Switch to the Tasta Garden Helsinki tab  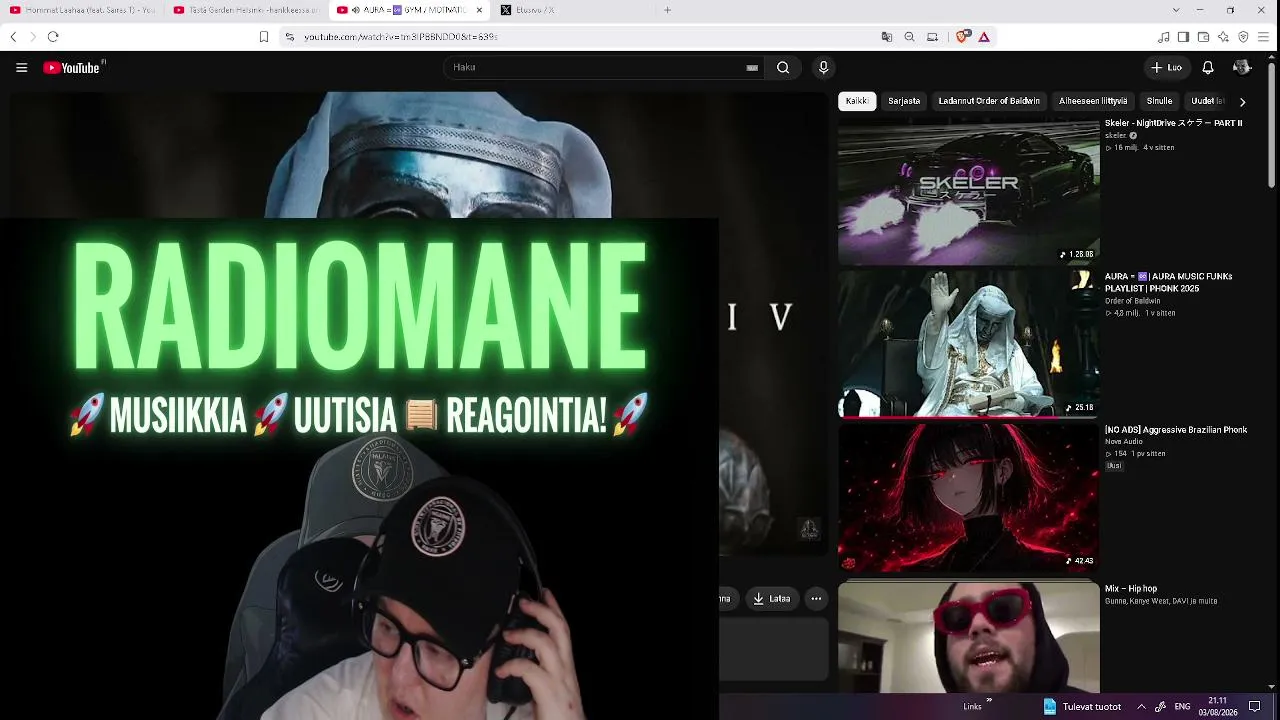click(246, 10)
